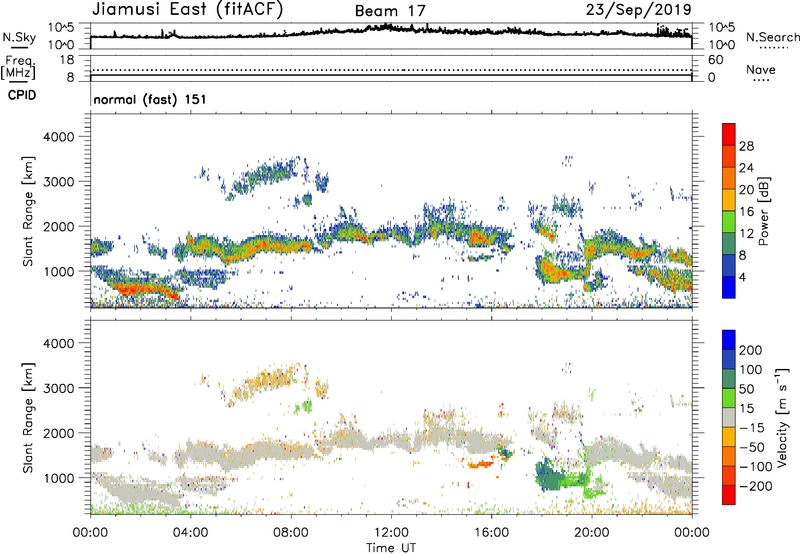Click the blue bottom segment of the power colorbar
800x554 pixels.
[729, 287]
